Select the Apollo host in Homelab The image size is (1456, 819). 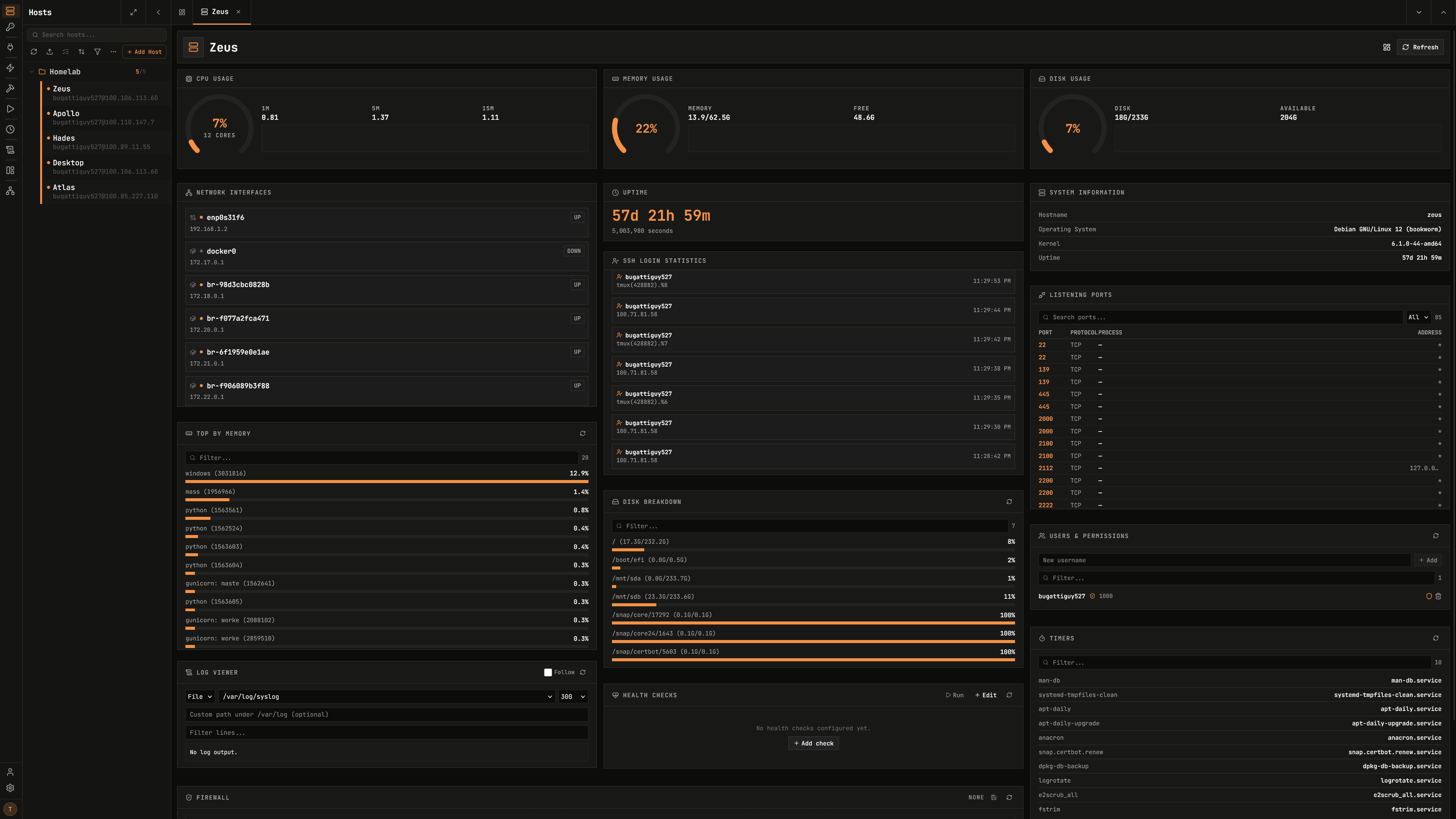[x=106, y=118]
